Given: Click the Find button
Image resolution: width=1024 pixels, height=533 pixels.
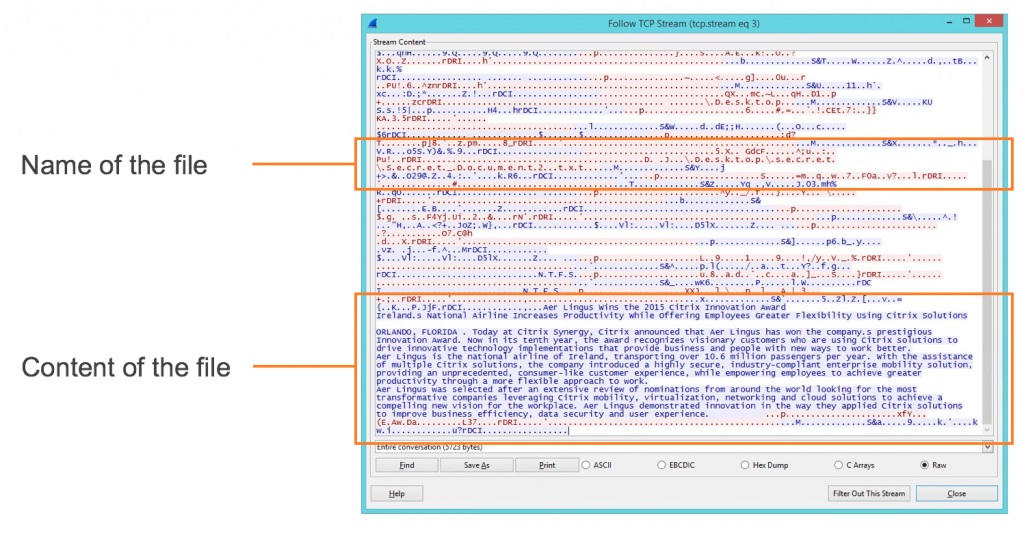Looking at the screenshot, I should 406,465.
